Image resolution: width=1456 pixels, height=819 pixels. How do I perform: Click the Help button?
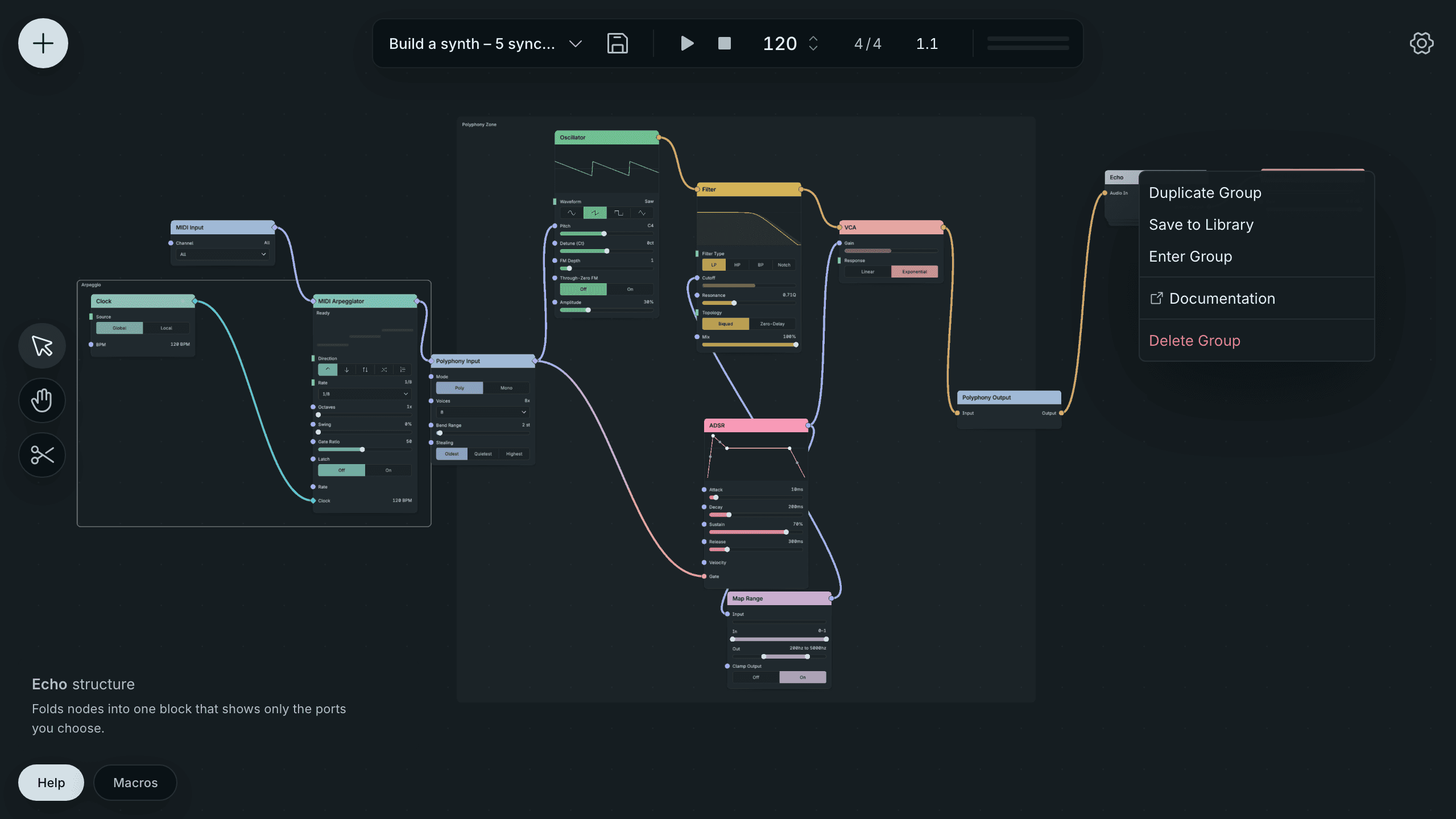click(51, 783)
